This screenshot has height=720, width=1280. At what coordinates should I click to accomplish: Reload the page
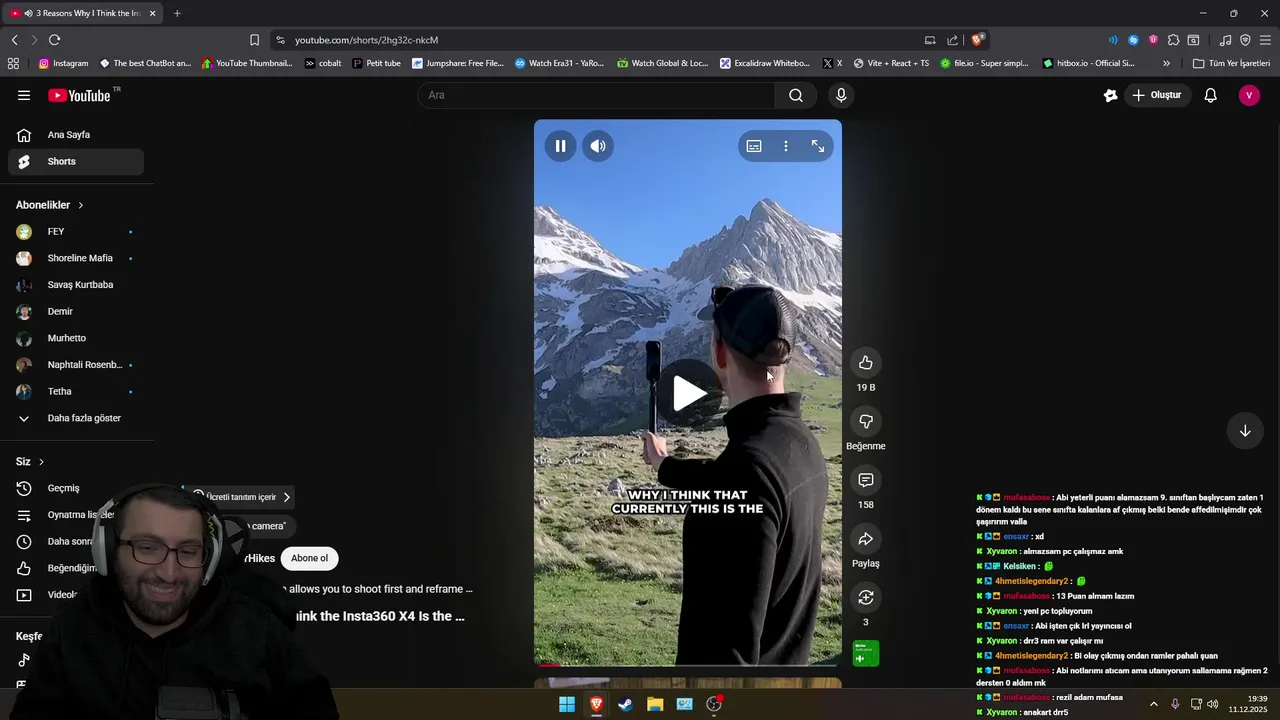(54, 40)
